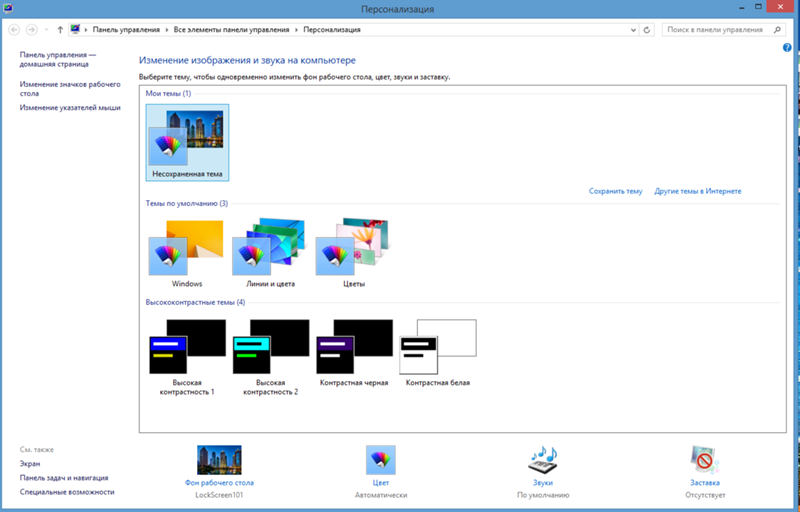Go up one level with the Up arrow

click(60, 30)
